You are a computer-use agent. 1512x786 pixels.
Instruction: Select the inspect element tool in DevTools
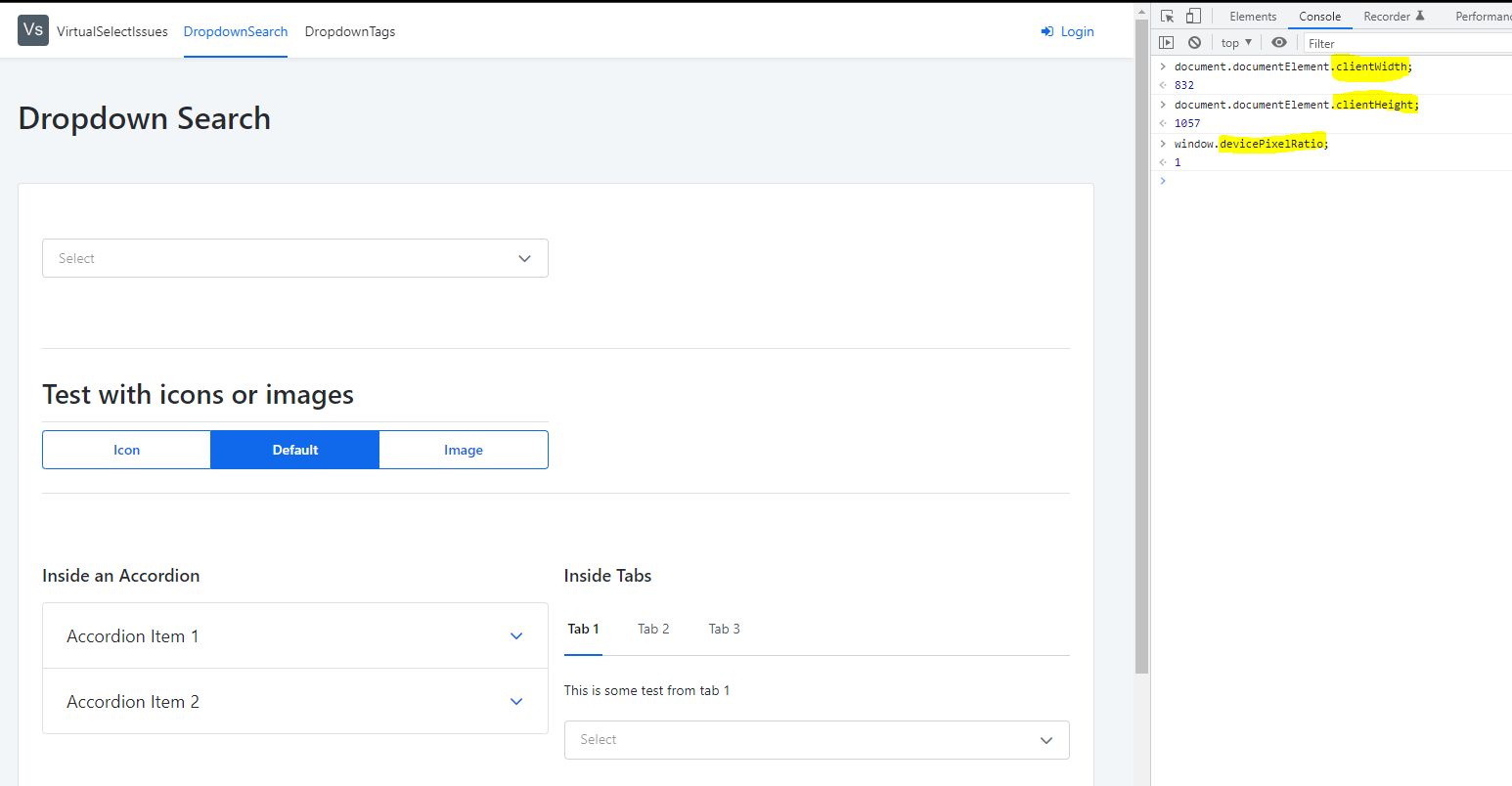point(1165,16)
